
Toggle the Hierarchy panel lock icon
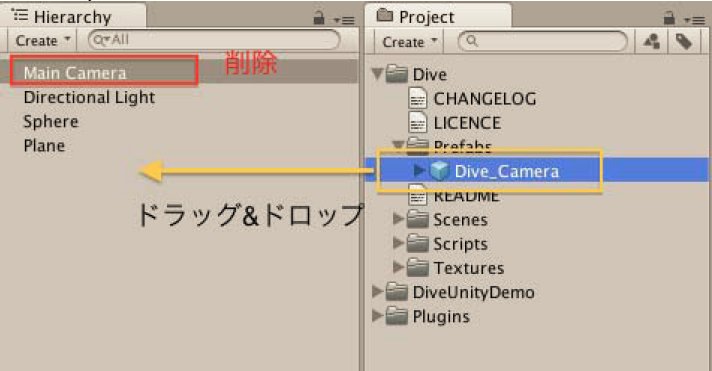point(319,18)
